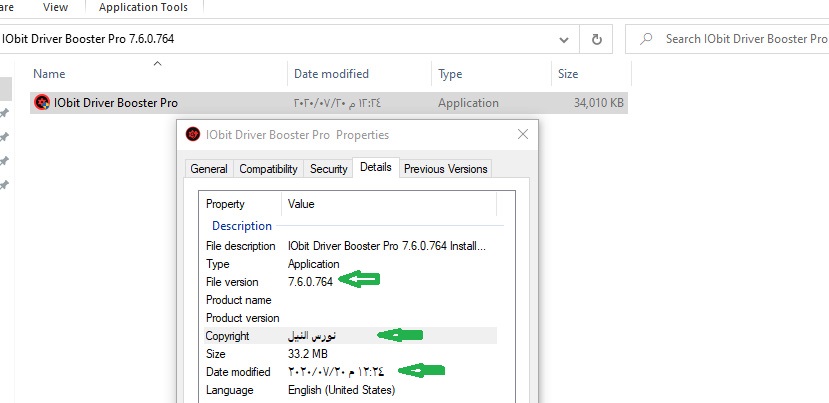Sort files by the Size column

coord(566,74)
